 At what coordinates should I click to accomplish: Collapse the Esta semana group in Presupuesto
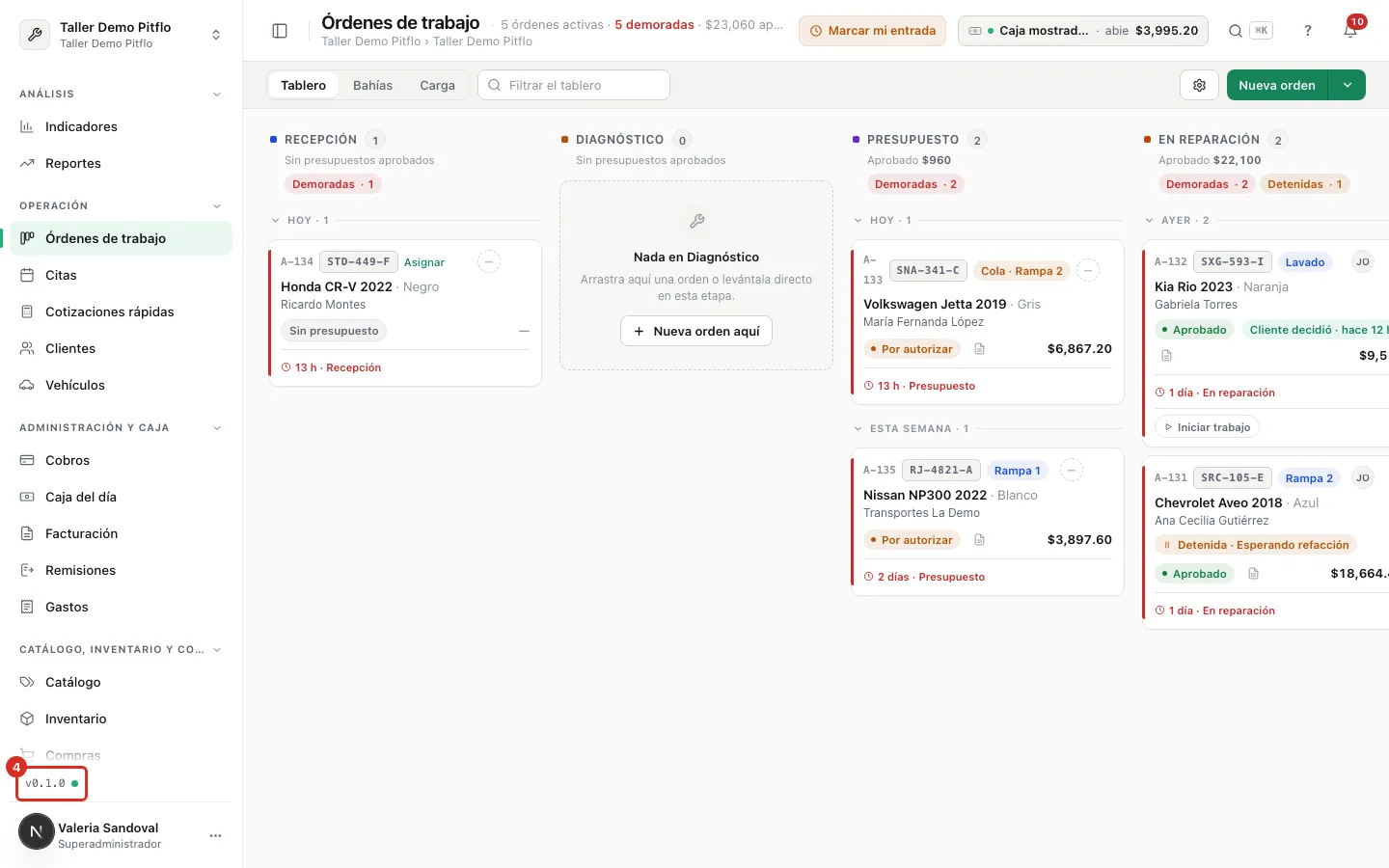tap(858, 428)
